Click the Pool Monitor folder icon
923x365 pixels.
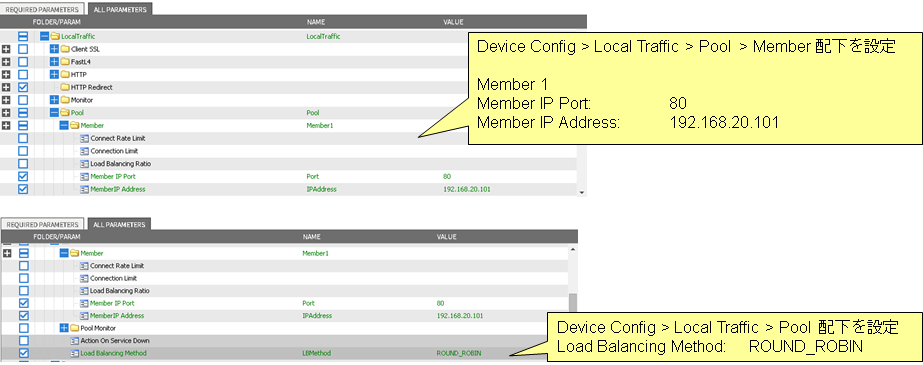[74, 328]
